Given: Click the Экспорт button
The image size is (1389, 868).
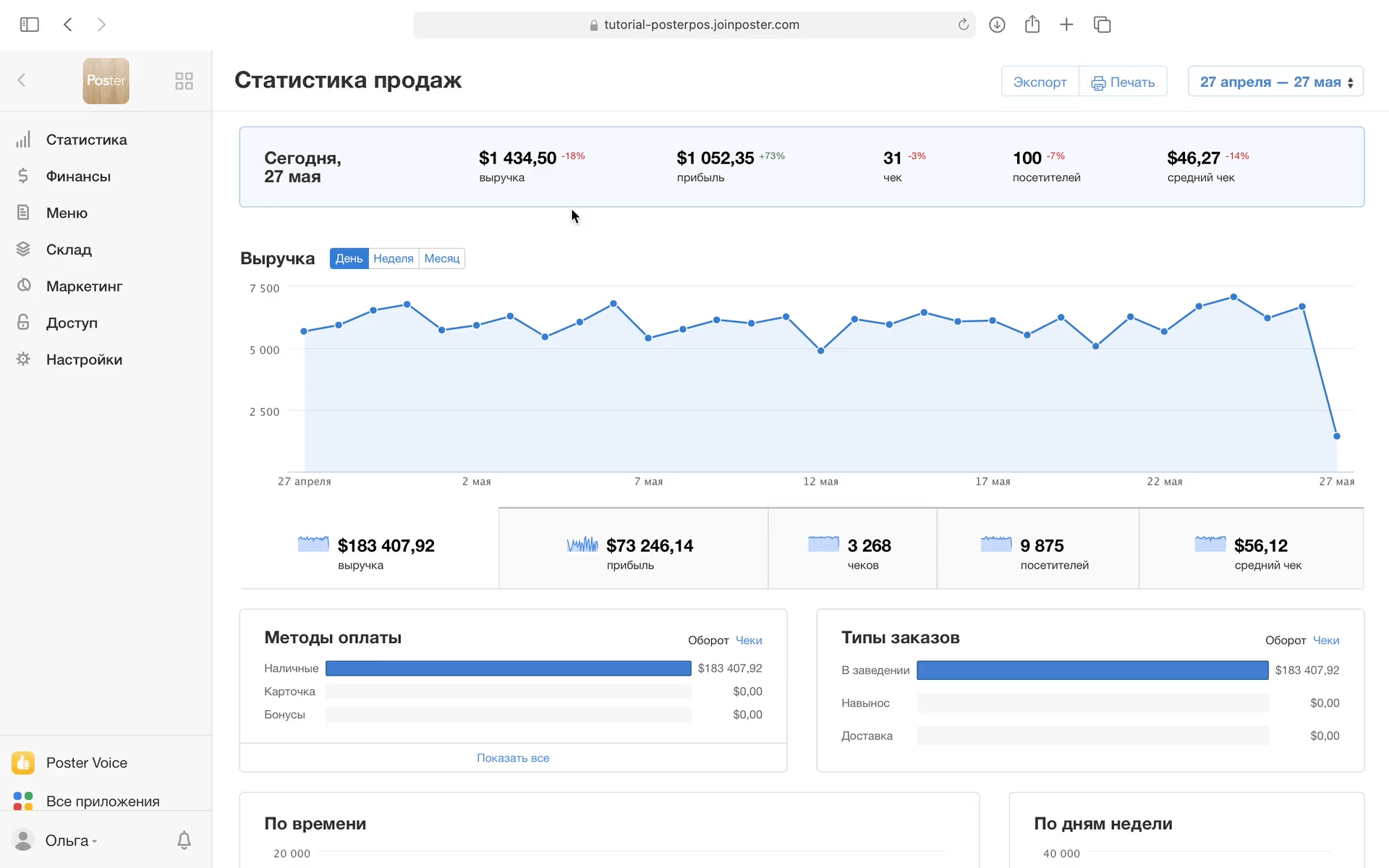Looking at the screenshot, I should tap(1040, 82).
